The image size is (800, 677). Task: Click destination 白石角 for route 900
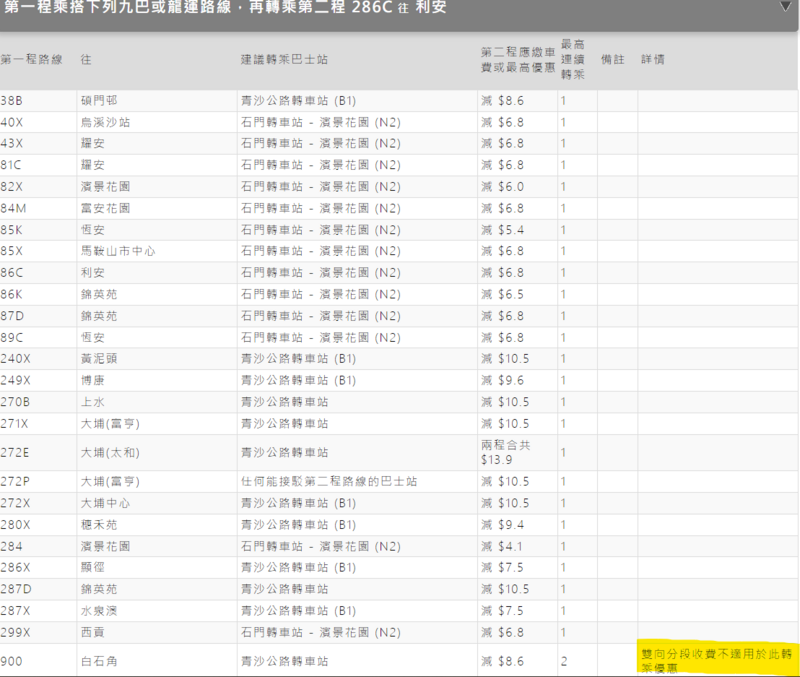pos(99,661)
